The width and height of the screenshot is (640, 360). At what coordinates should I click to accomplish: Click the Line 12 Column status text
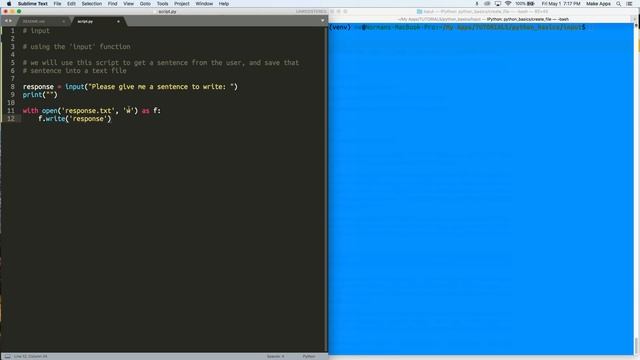pyautogui.click(x=31, y=356)
